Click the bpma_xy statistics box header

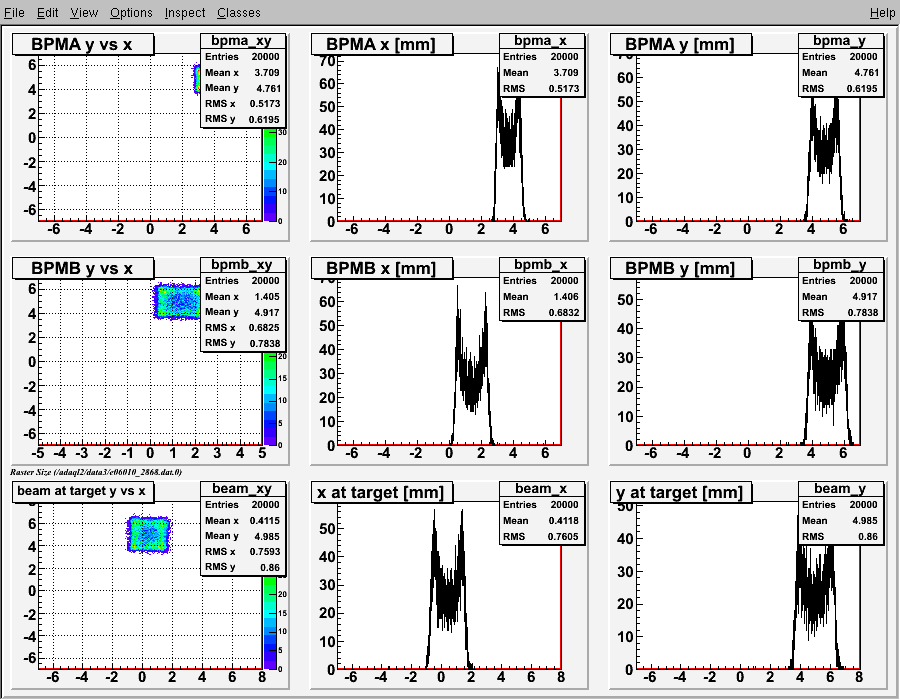(x=242, y=40)
